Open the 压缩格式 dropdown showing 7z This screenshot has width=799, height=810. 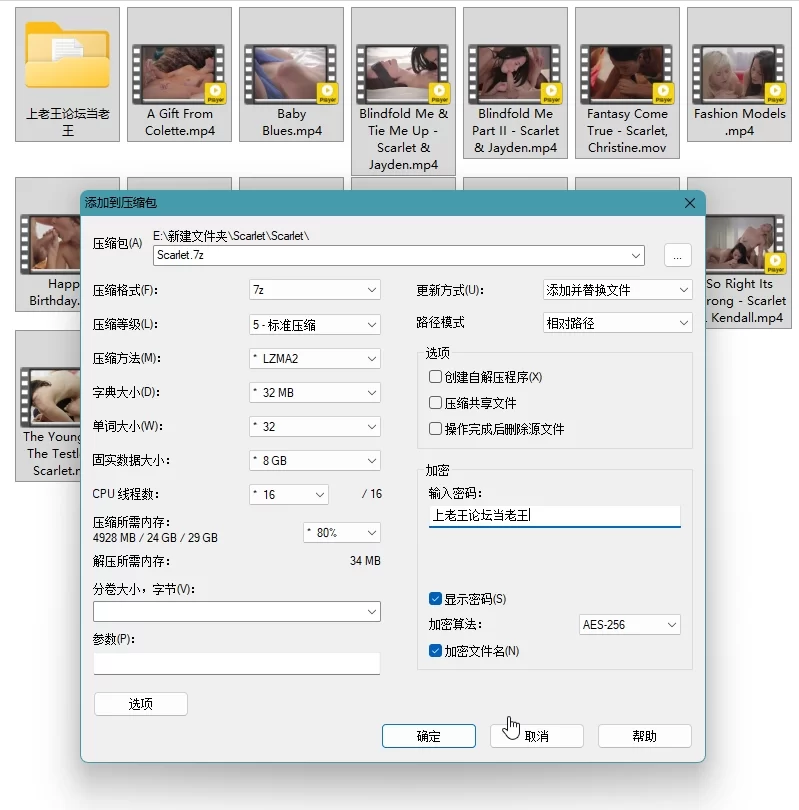(314, 290)
